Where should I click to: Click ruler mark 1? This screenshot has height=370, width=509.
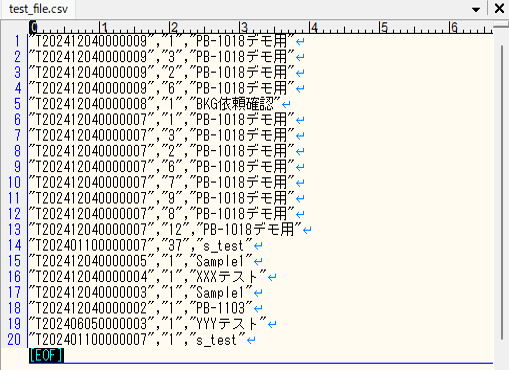pos(104,27)
